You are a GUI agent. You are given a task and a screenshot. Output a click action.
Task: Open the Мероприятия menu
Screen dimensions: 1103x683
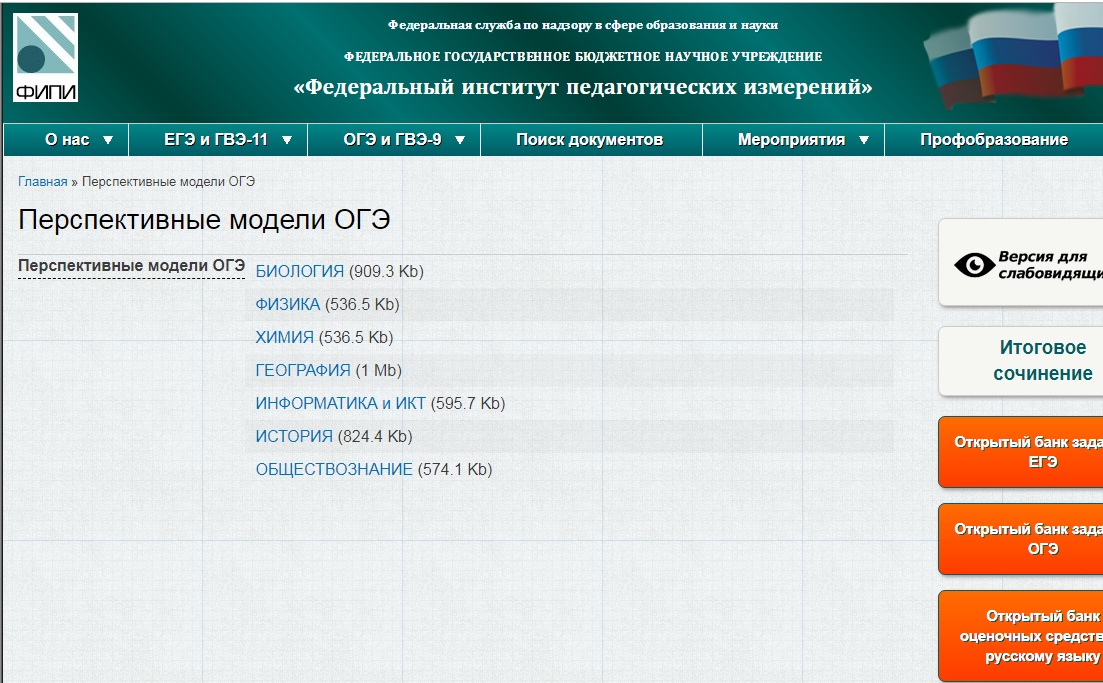[793, 139]
